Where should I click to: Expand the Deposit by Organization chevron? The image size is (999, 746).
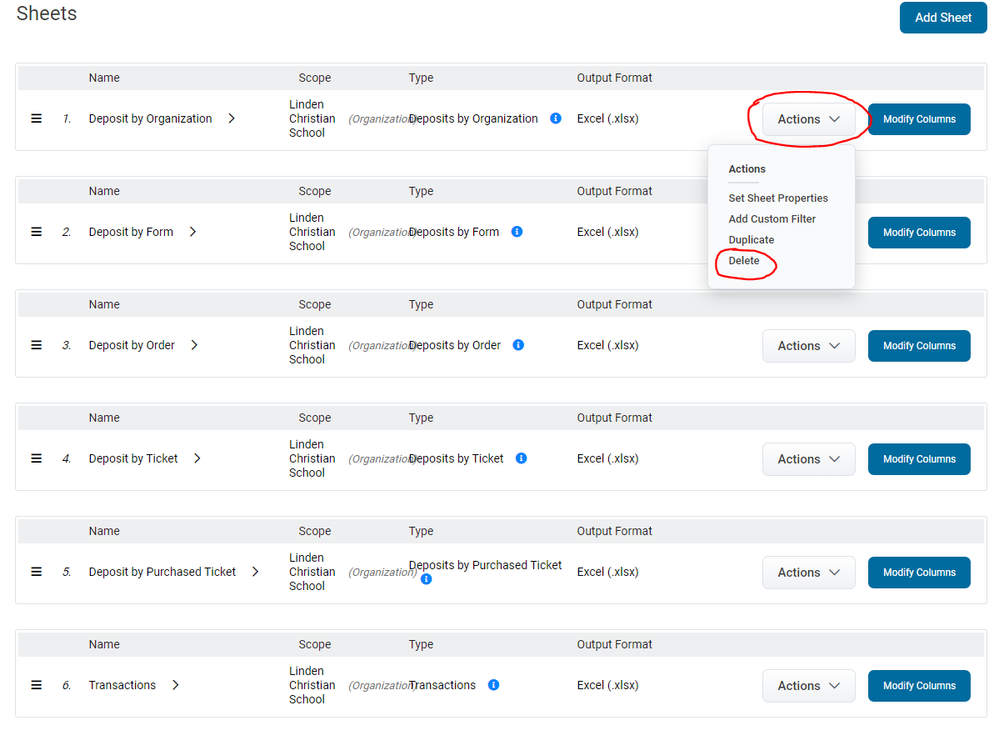[231, 119]
